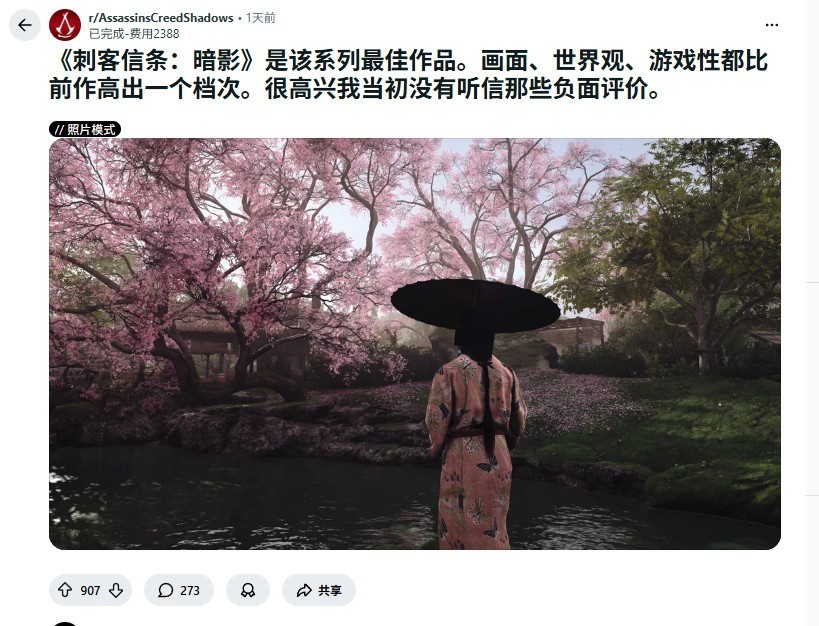819x626 pixels.
Task: Click the share arrow icon
Action: point(303,590)
